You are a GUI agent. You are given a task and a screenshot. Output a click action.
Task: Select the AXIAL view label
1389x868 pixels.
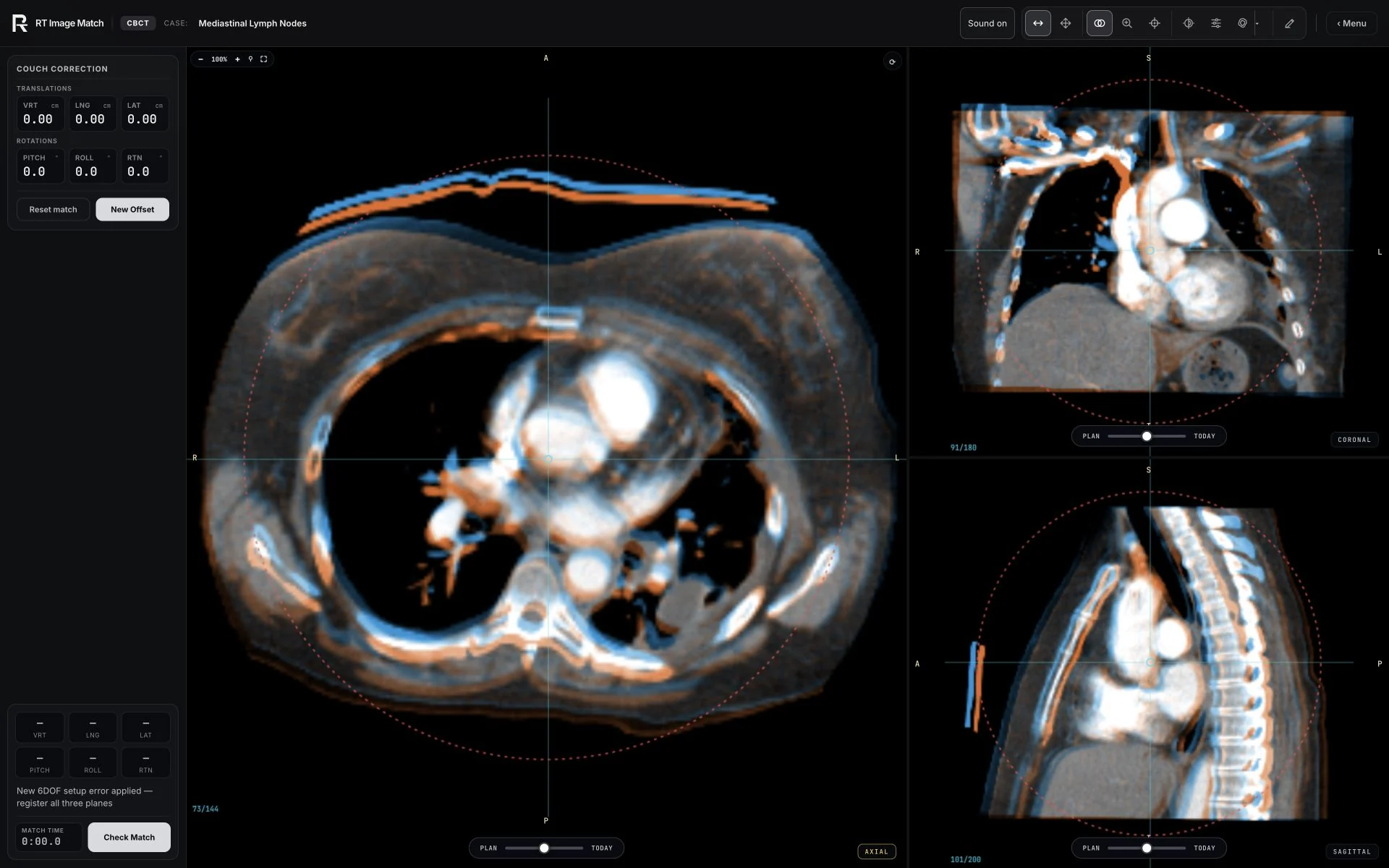[x=876, y=851]
